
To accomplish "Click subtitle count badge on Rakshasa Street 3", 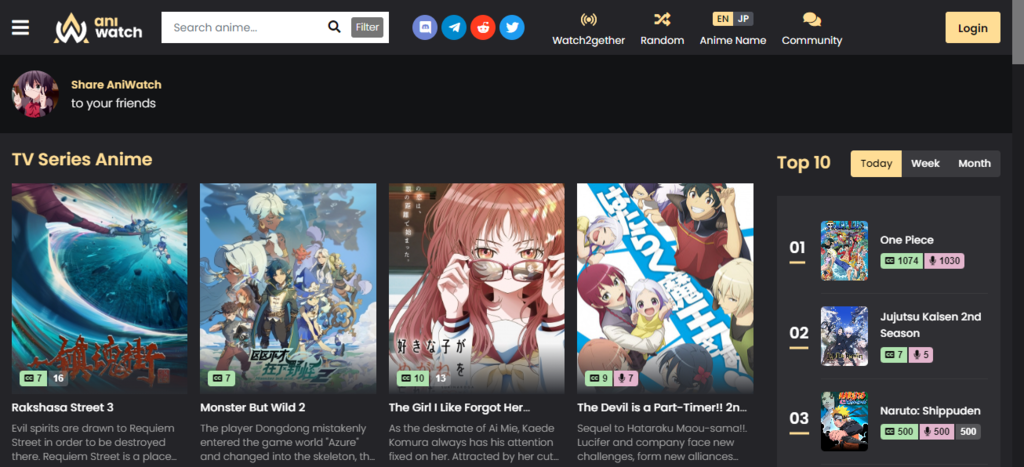I will (33, 378).
